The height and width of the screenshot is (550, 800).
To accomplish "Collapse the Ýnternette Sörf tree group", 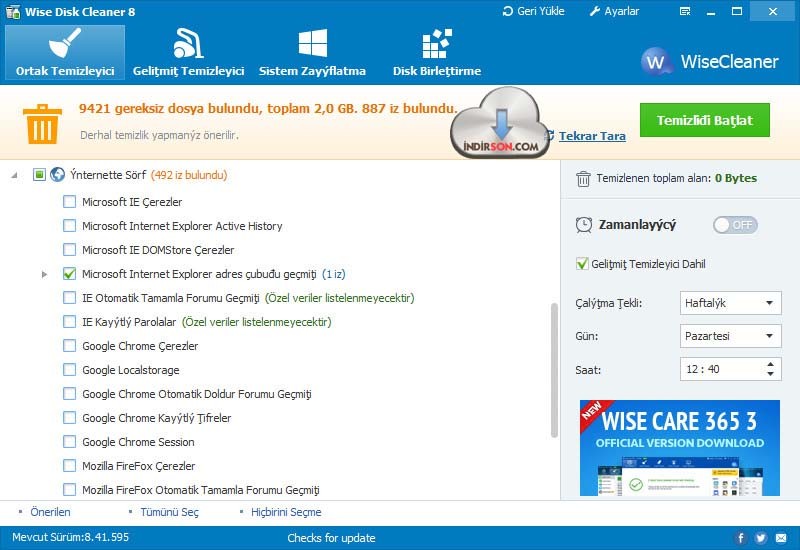I will tap(15, 175).
